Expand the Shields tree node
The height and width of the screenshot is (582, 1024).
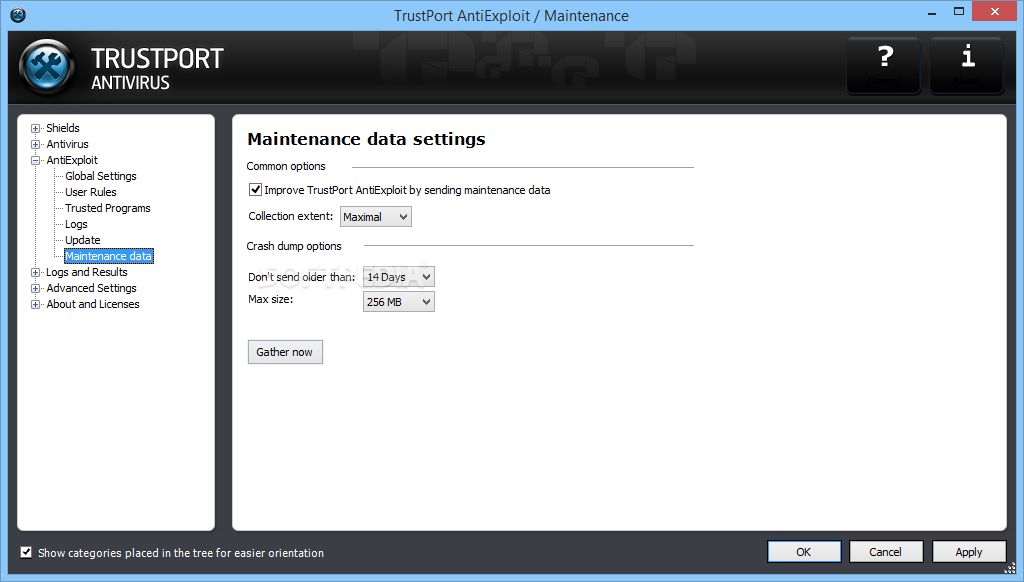[x=35, y=129]
